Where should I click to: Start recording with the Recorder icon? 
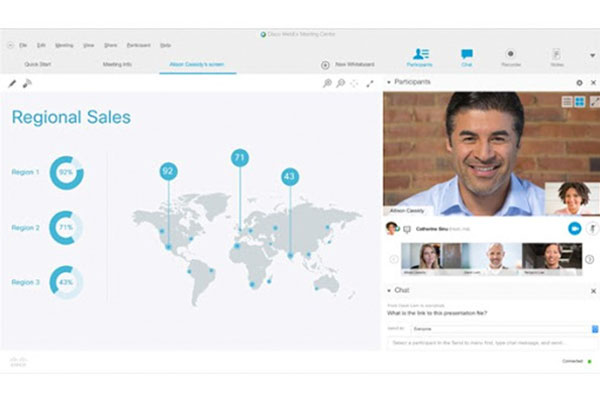[510, 56]
